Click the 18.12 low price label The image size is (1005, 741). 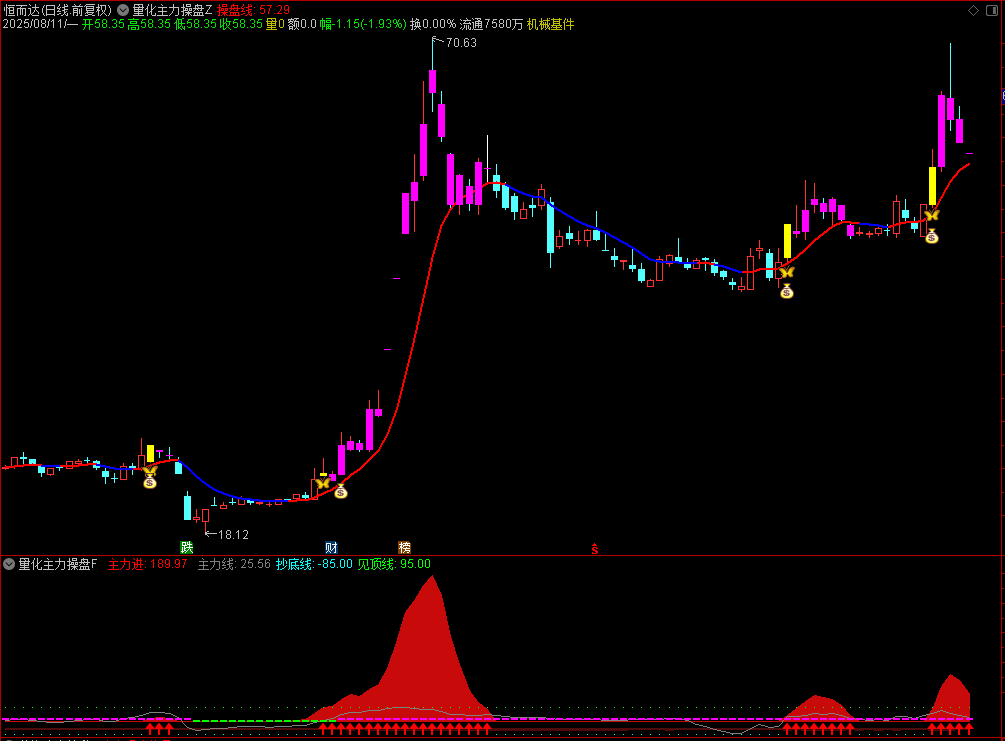point(233,535)
